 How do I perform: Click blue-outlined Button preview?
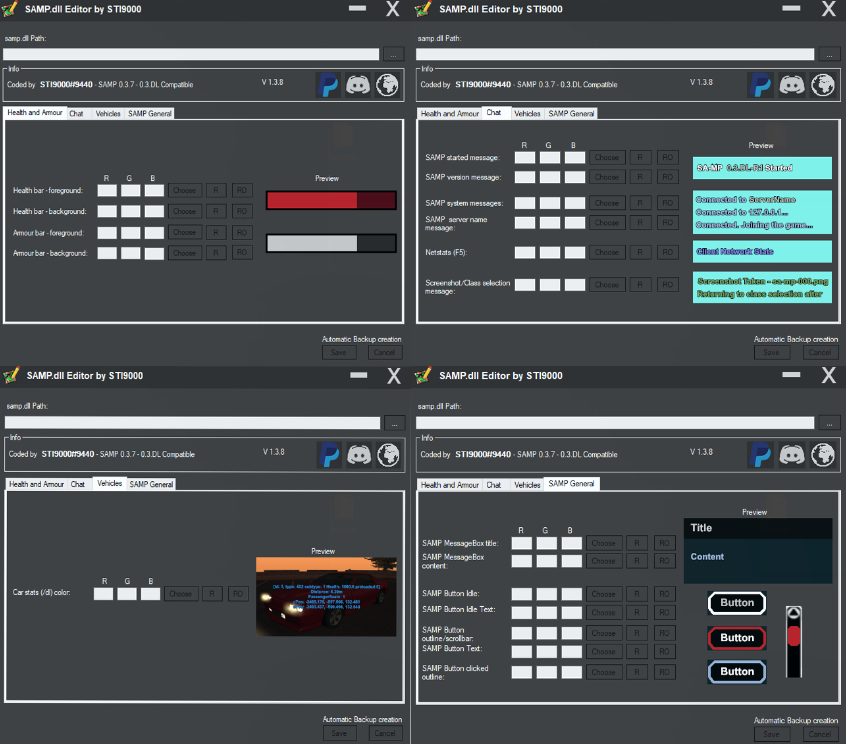737,672
